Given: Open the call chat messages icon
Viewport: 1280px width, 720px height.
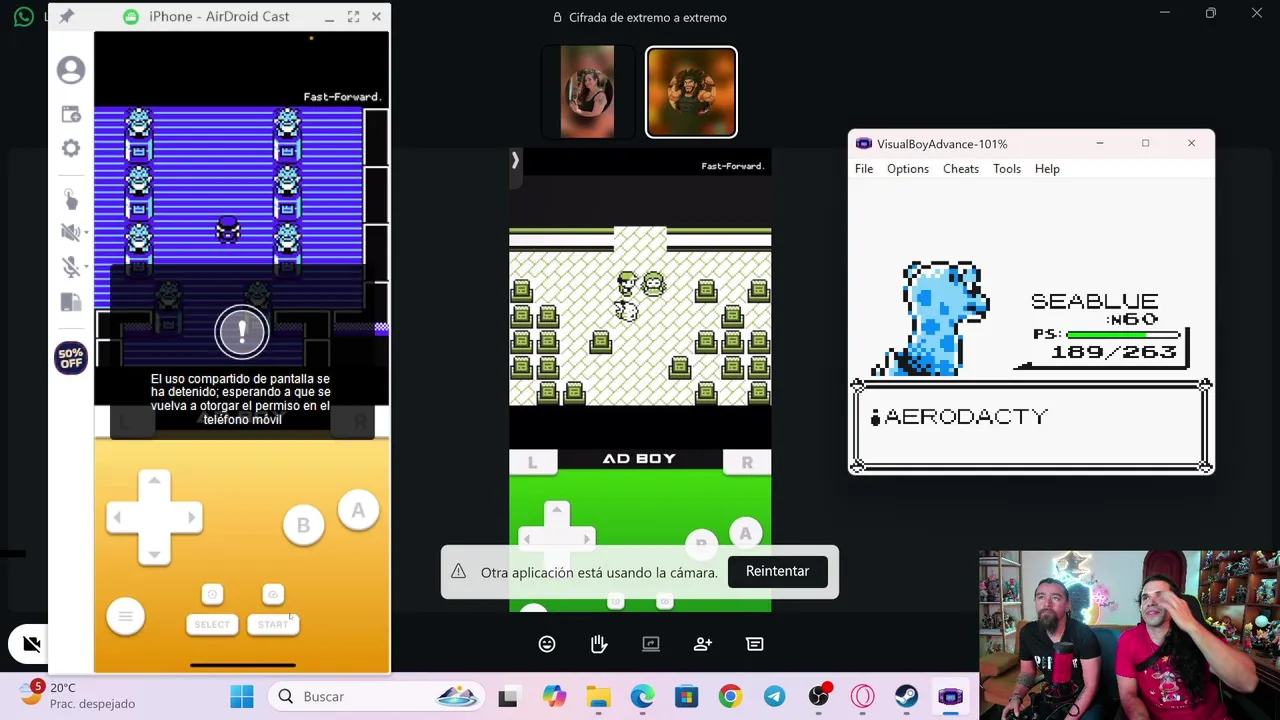Looking at the screenshot, I should (755, 644).
